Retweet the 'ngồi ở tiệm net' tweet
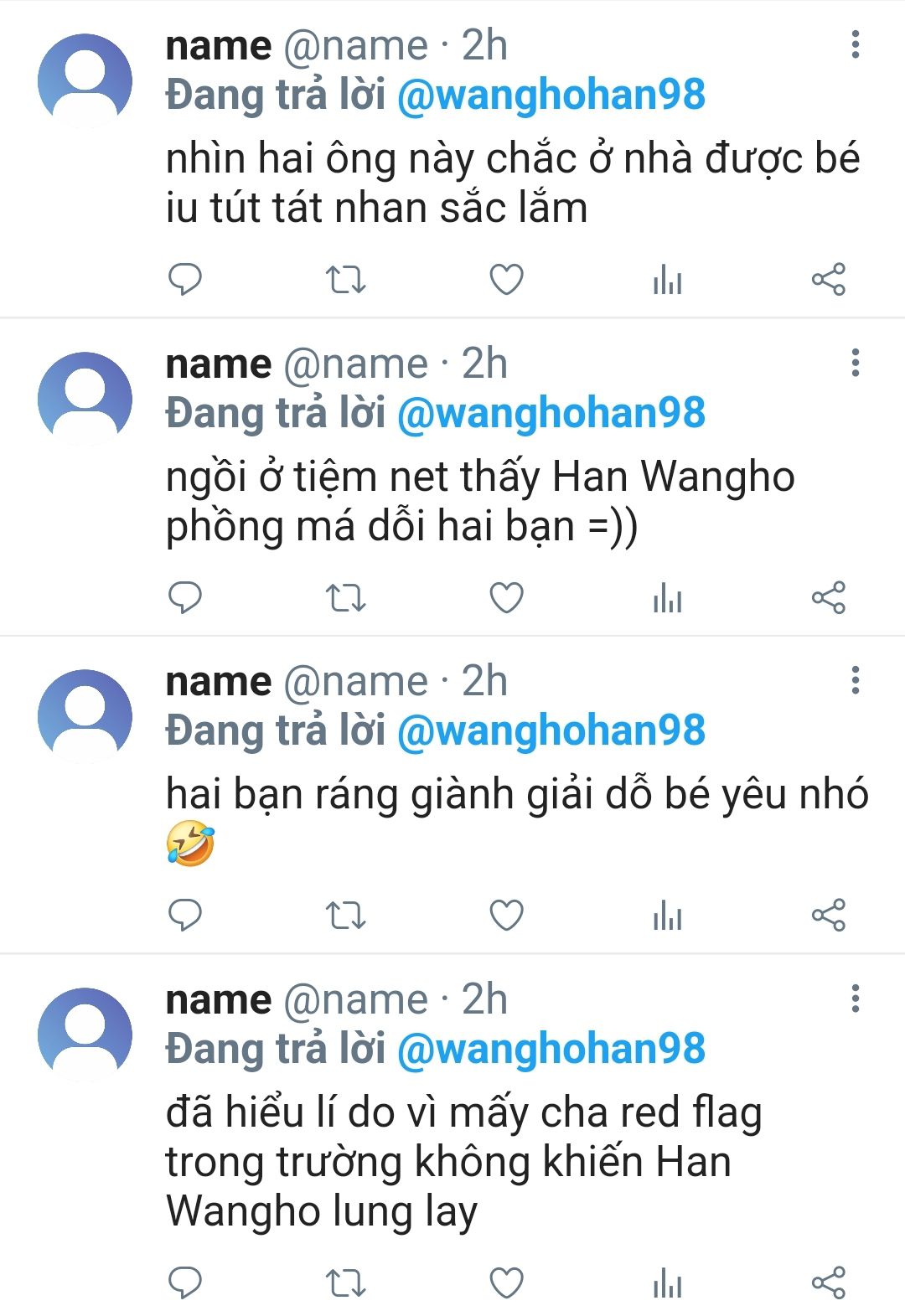 click(x=345, y=597)
